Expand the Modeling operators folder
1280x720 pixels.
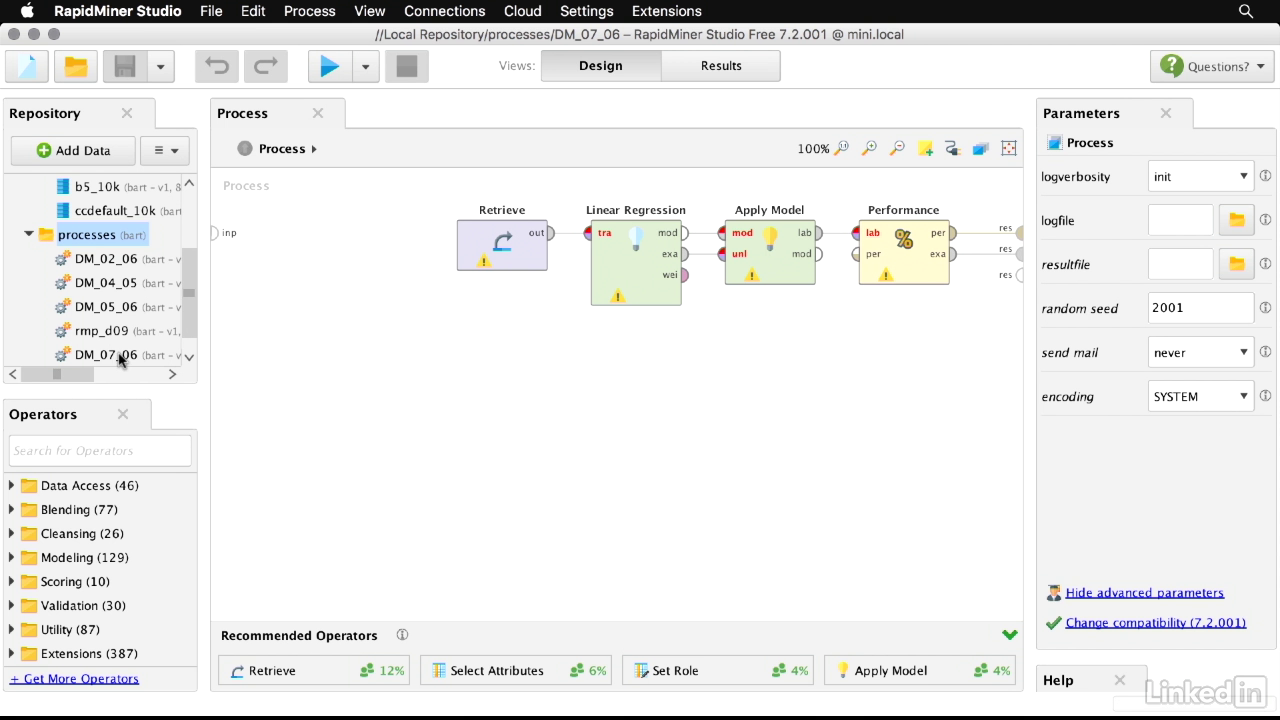tap(12, 558)
